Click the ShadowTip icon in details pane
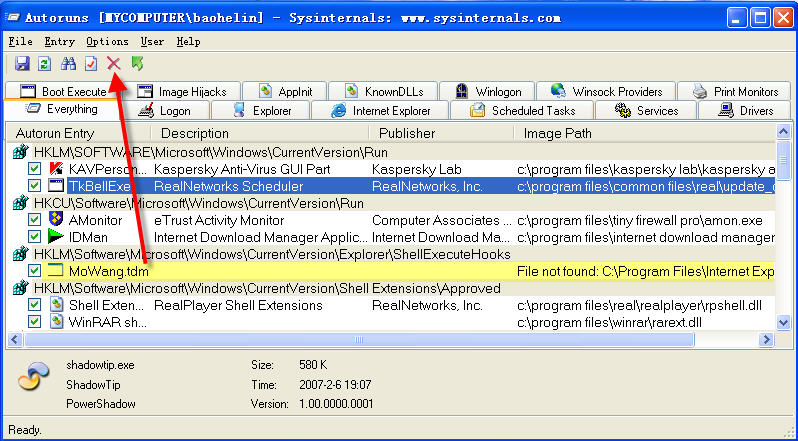Screen dimensions: 798x441 (x=34, y=376)
